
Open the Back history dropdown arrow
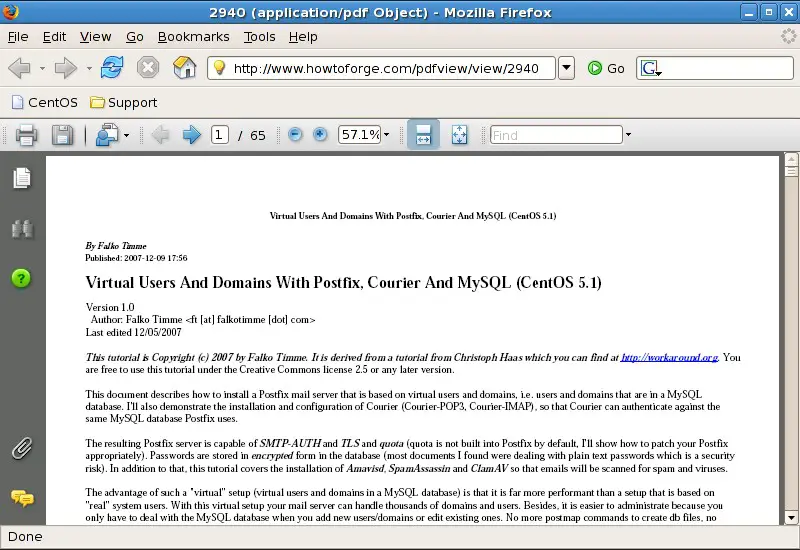(42, 68)
